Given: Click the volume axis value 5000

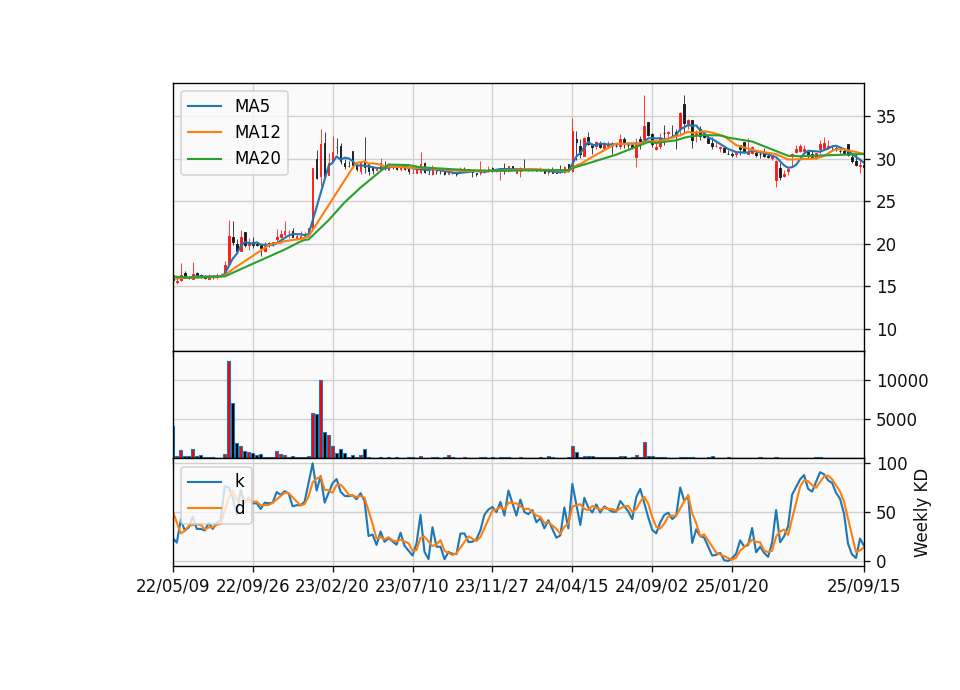Looking at the screenshot, I should point(897,420).
